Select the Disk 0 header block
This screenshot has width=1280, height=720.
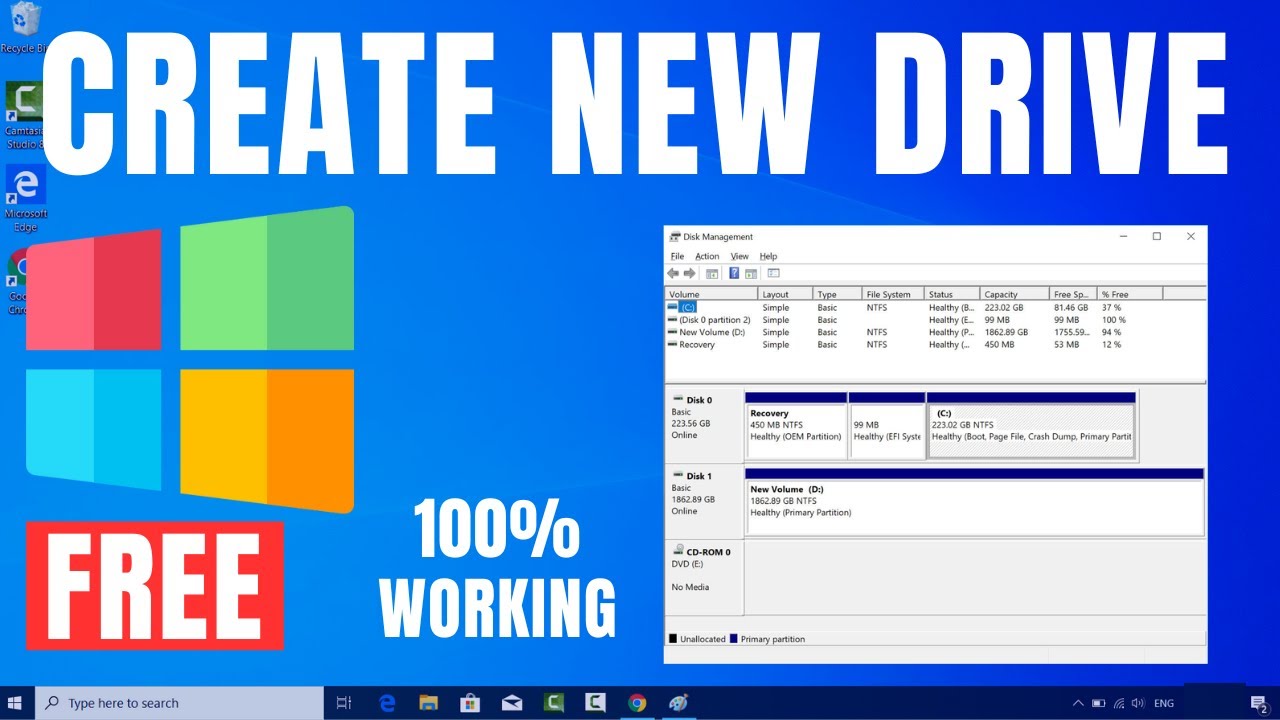[704, 425]
